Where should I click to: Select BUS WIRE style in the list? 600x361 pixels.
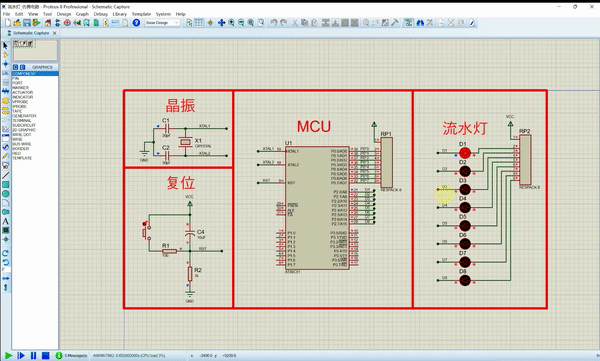[x=22, y=144]
